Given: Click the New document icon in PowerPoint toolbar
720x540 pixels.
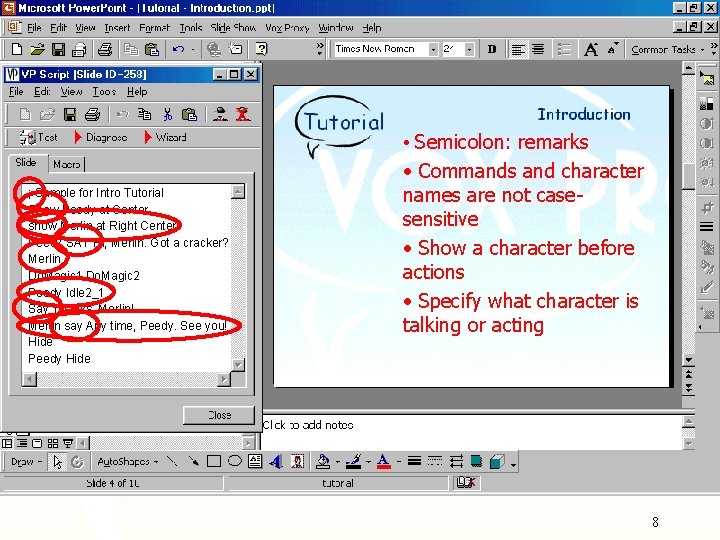Looking at the screenshot, I should coord(17,49).
